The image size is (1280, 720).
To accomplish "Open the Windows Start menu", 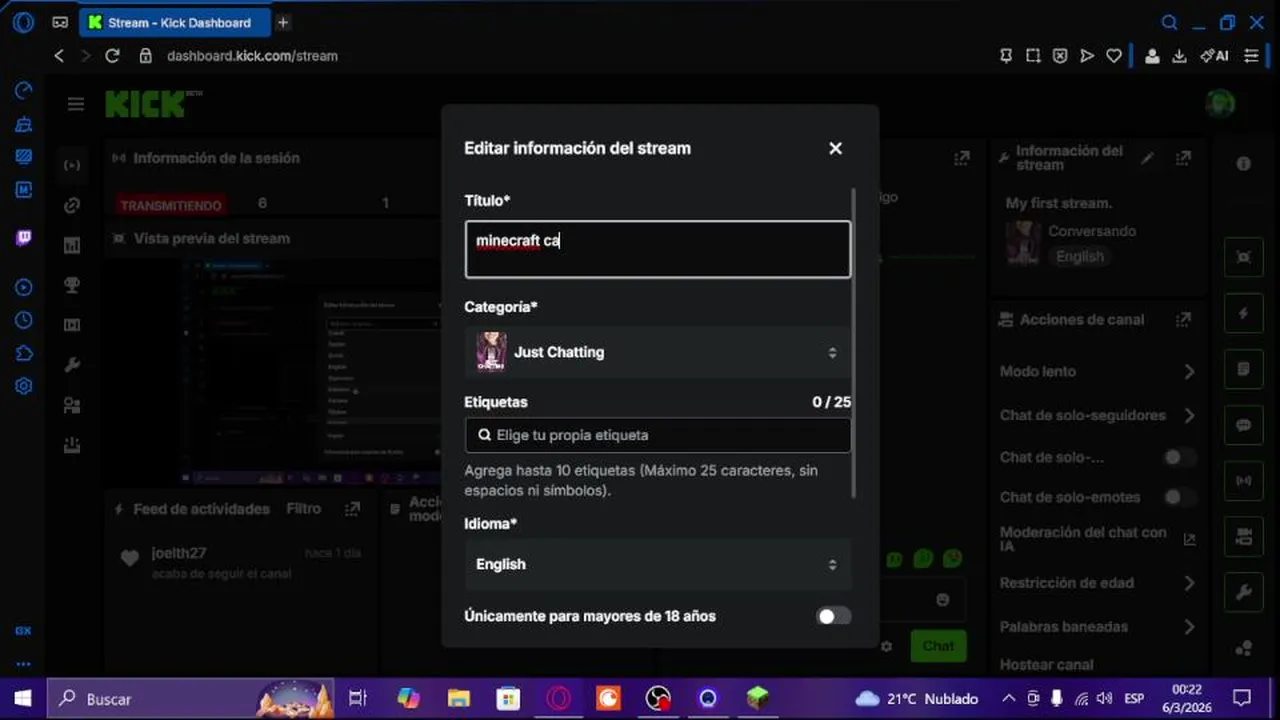I will 22,699.
